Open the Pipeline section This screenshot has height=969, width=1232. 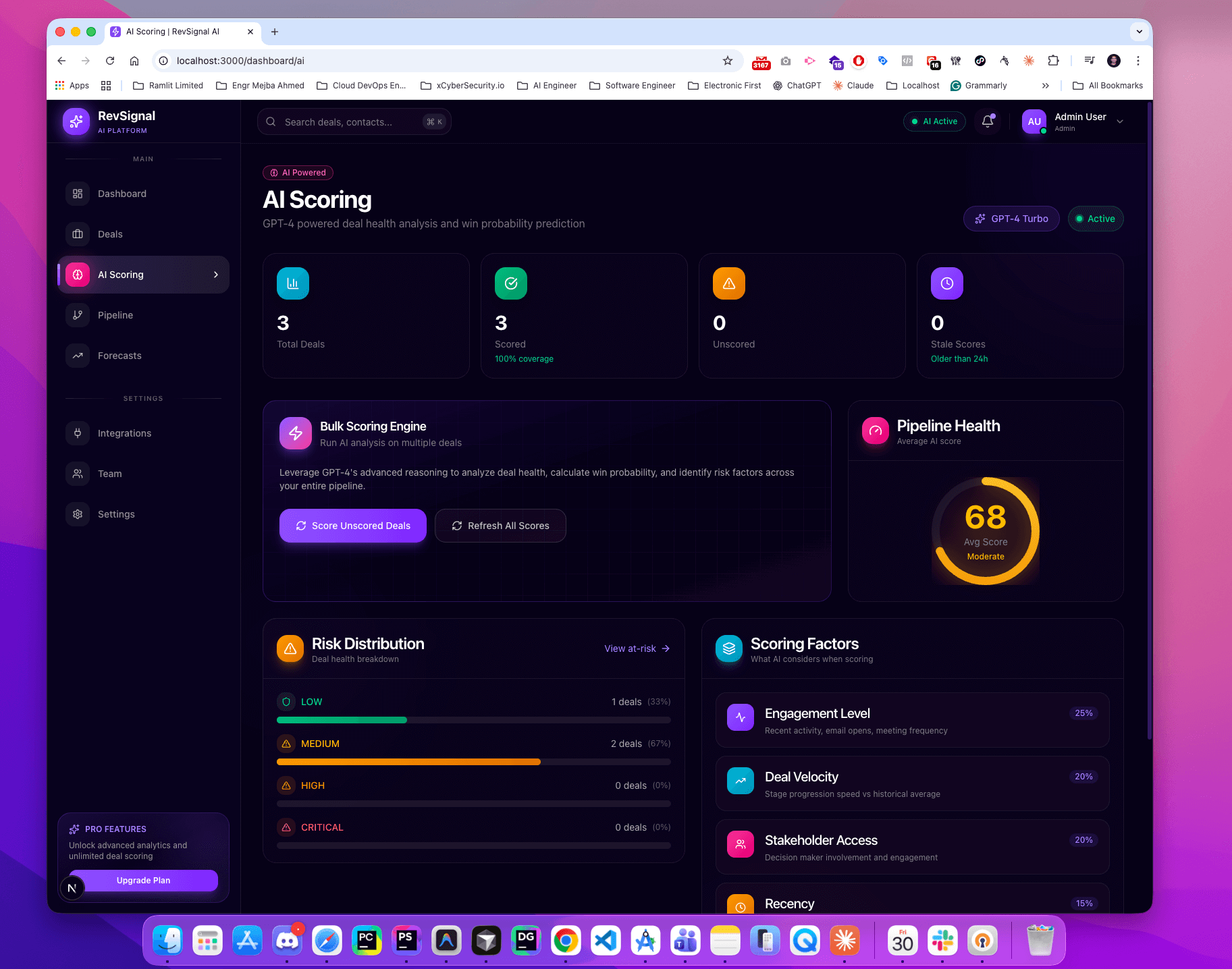pyautogui.click(x=115, y=315)
